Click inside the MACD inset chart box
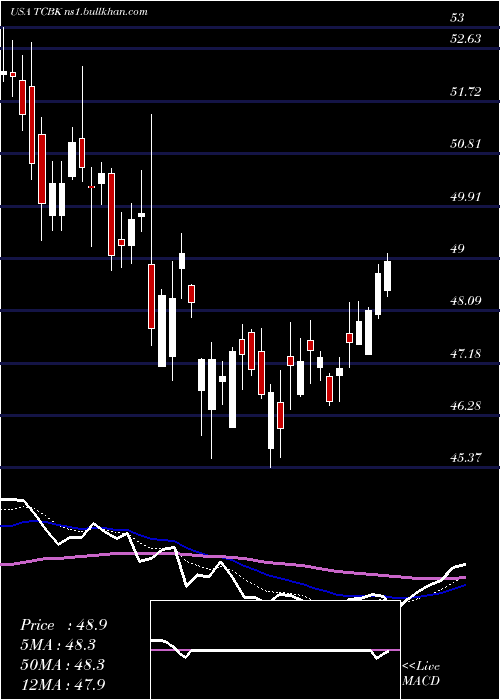Screen dimensions: 500x700 (x=275, y=650)
